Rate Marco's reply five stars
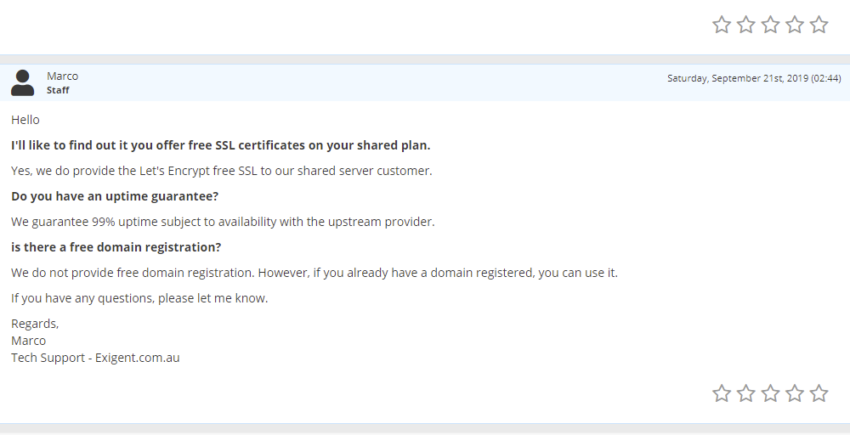 [x=819, y=393]
